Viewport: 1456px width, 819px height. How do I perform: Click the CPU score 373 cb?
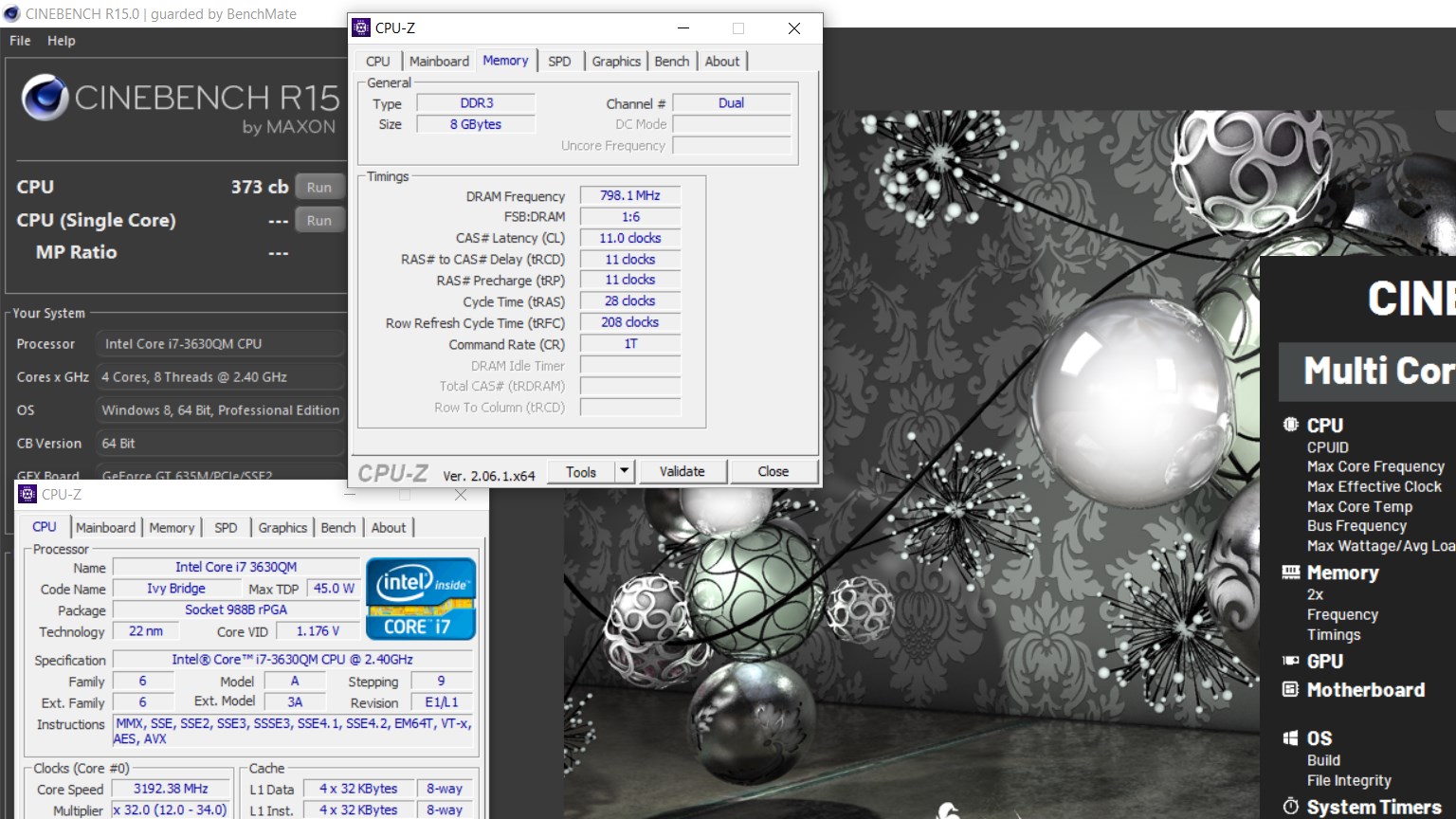tap(260, 187)
